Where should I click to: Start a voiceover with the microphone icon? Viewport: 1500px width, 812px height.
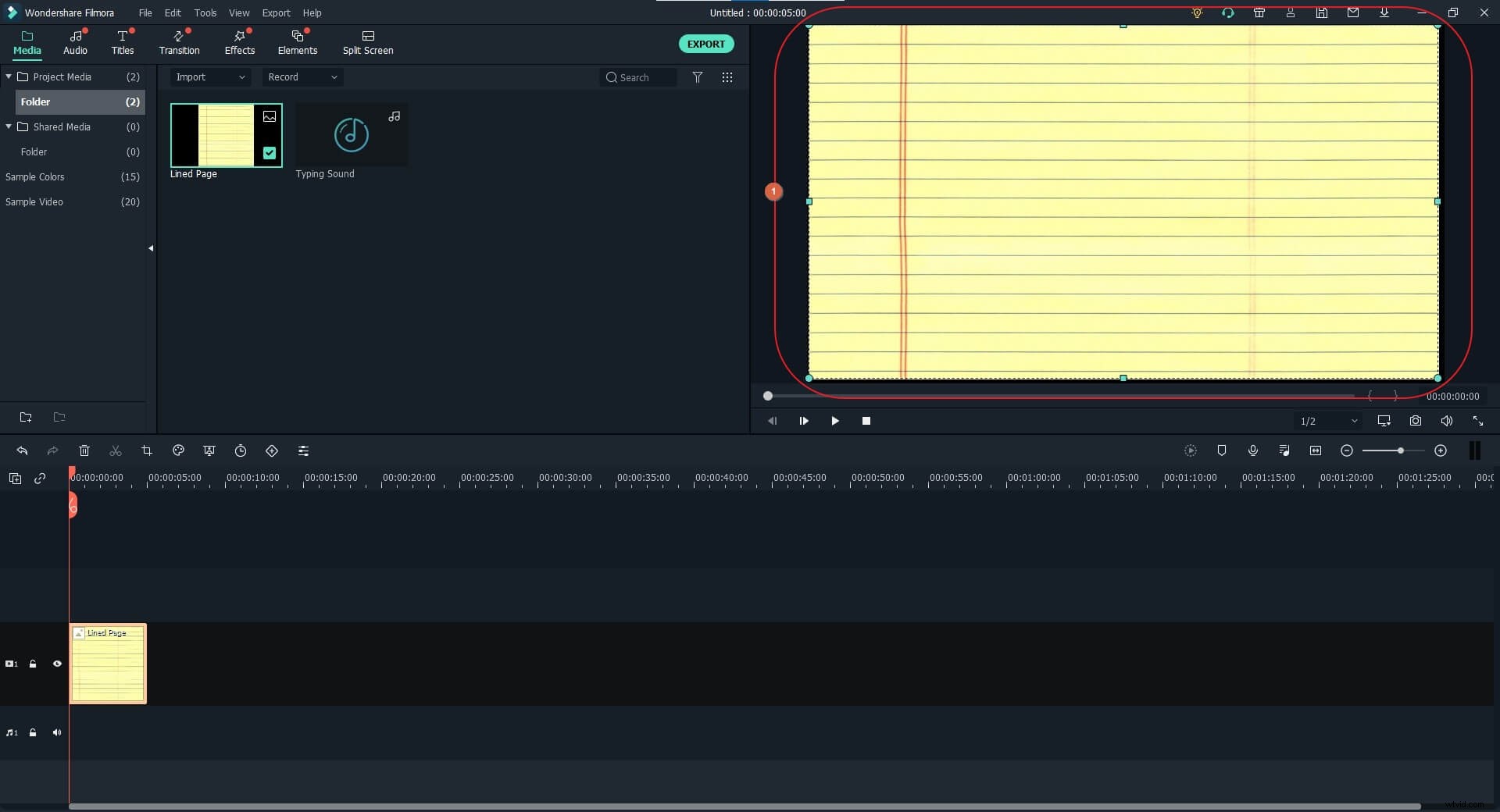(1253, 451)
